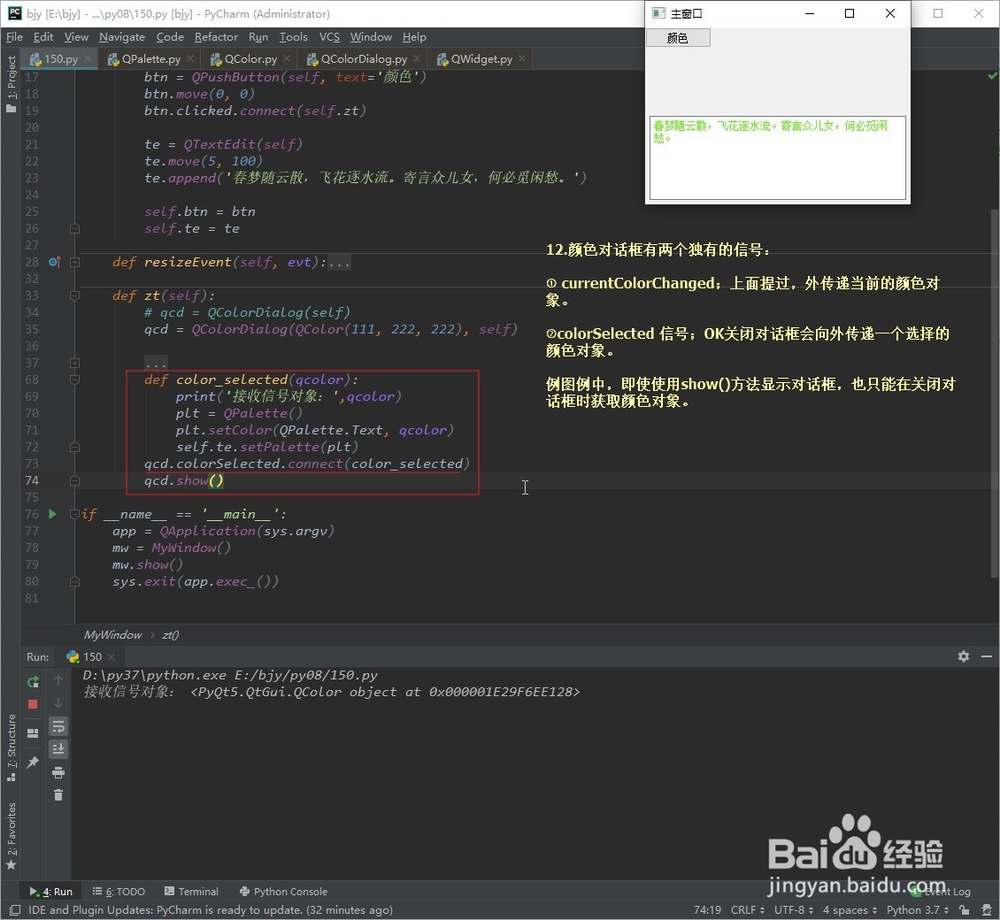
Task: Open the Event Log
Action: coord(941,891)
